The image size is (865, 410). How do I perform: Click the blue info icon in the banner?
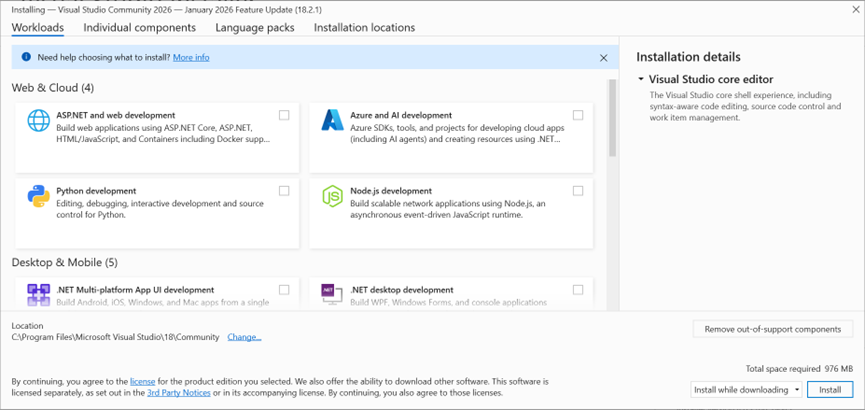[26, 57]
